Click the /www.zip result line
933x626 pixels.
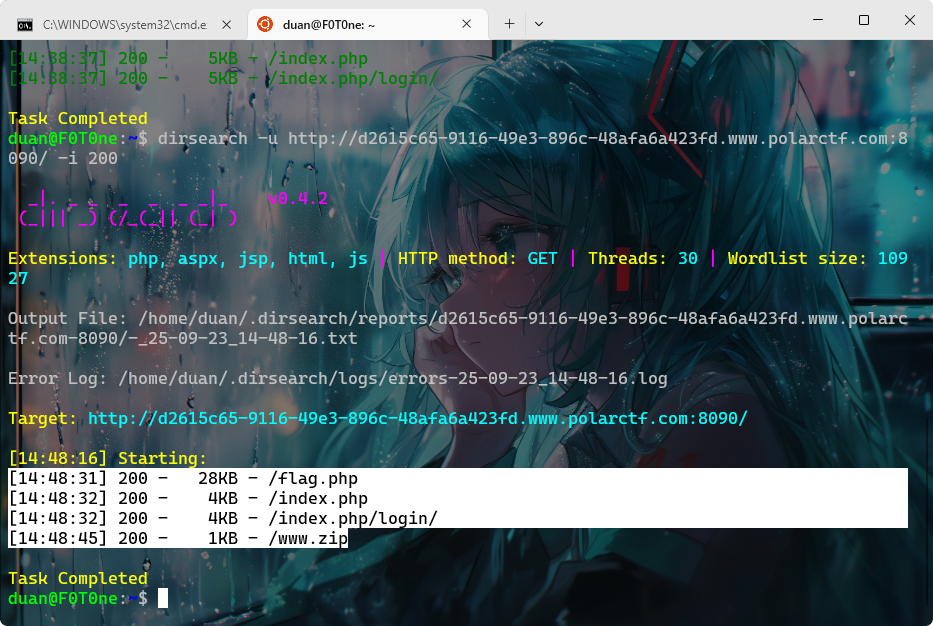tap(178, 539)
